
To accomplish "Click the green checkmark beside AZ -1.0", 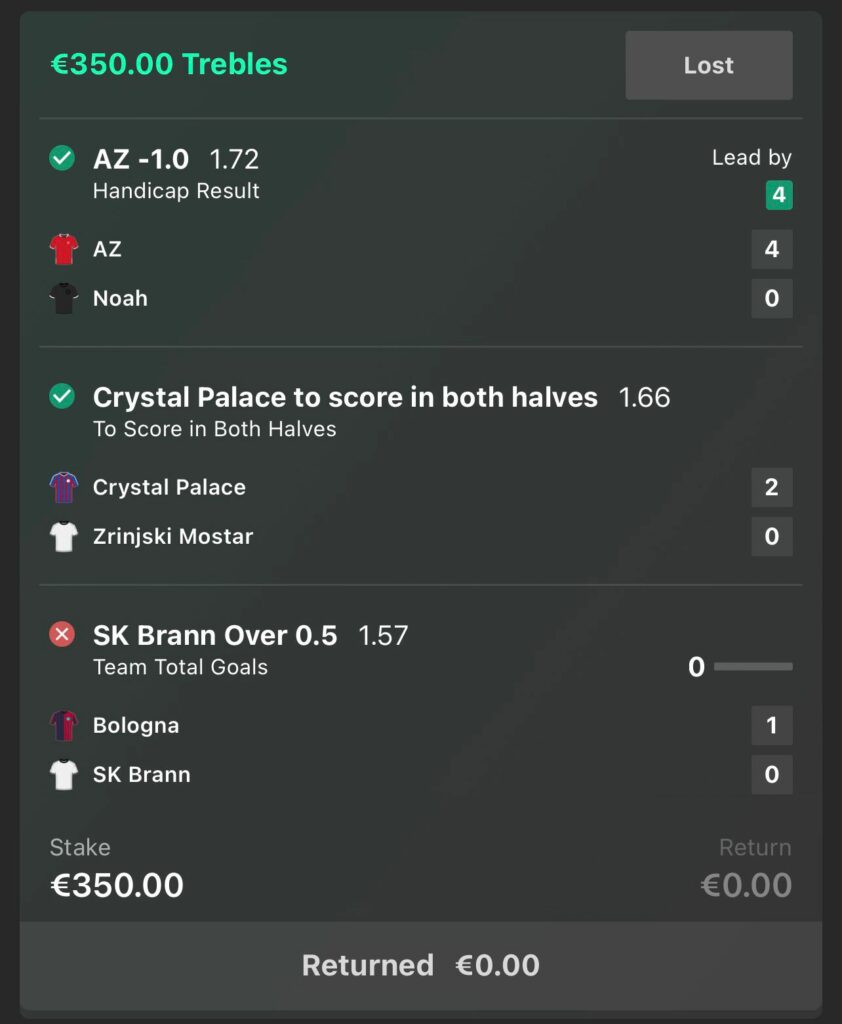I will [60, 159].
